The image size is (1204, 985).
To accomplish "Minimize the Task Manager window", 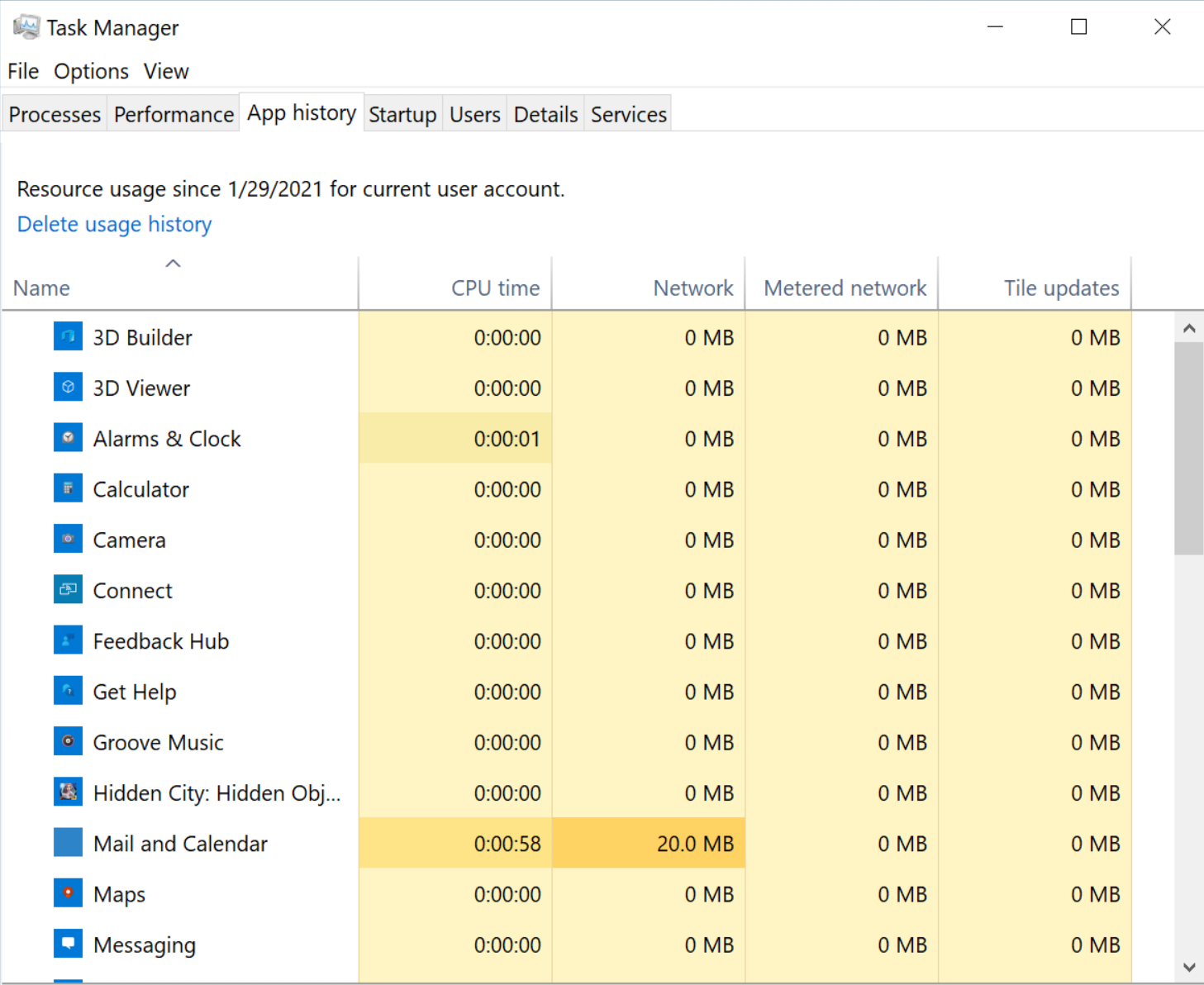I will pos(995,27).
